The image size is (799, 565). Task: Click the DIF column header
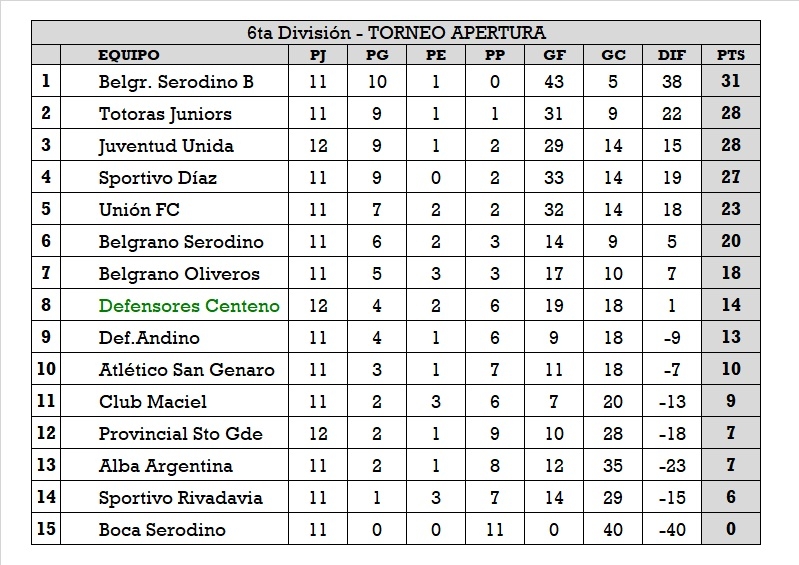pyautogui.click(x=672, y=55)
